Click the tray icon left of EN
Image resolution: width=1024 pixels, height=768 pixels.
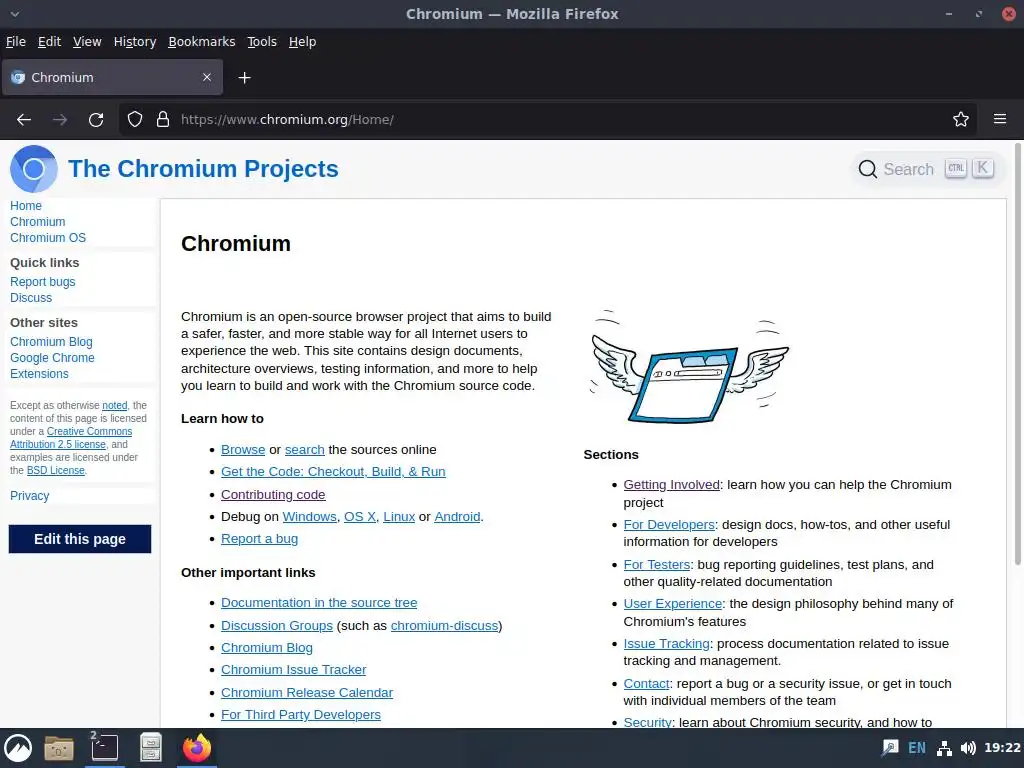(889, 748)
